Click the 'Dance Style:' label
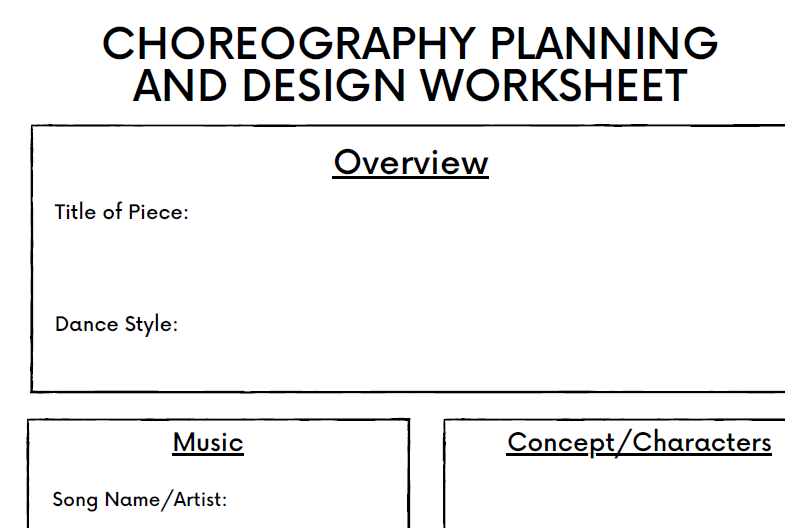Viewport: 785px width, 528px height. pyautogui.click(x=116, y=324)
